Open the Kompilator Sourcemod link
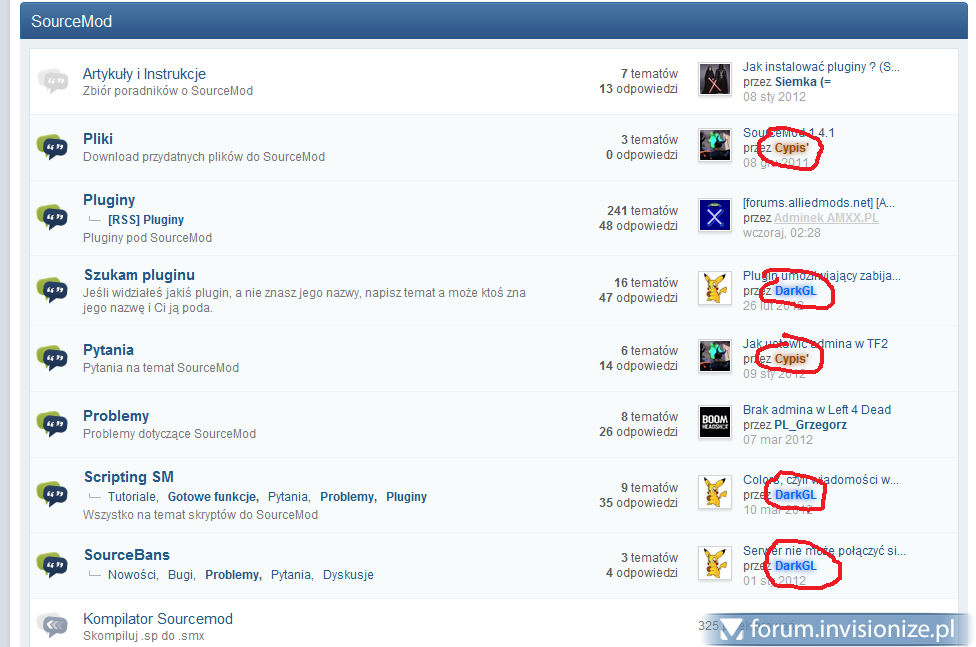The image size is (976, 647). coord(157,619)
